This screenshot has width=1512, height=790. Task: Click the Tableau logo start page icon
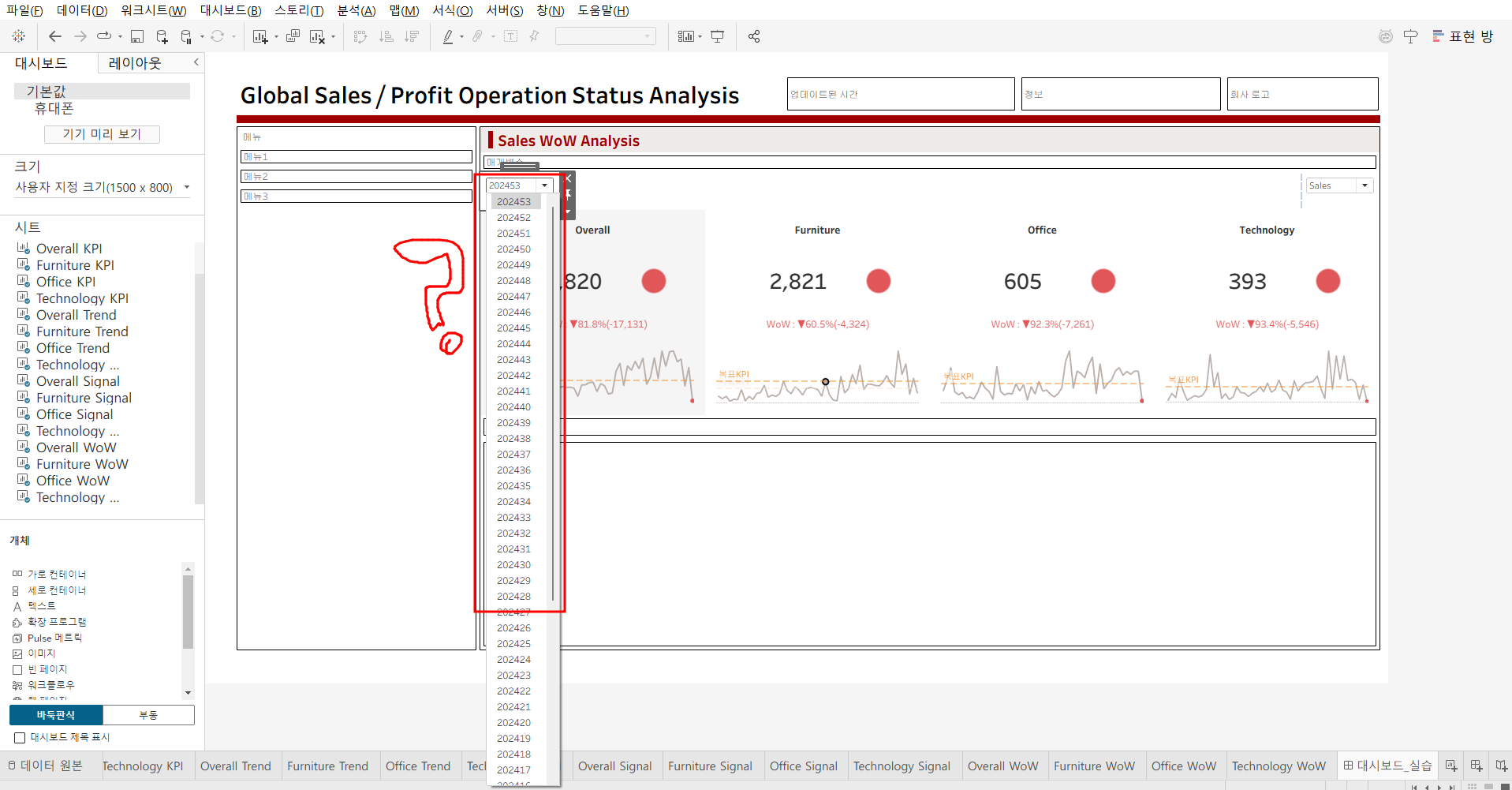19,36
